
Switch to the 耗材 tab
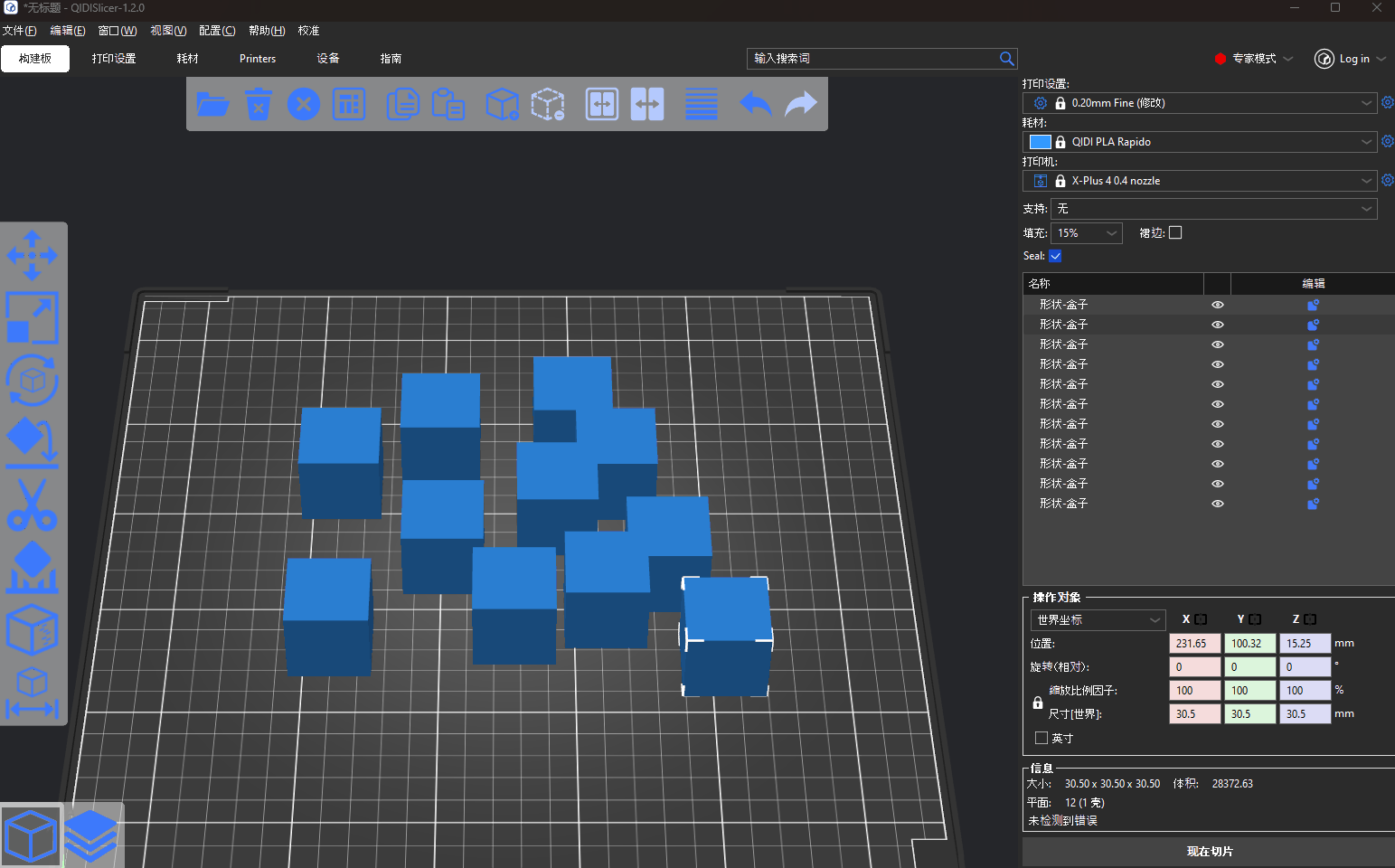coord(187,59)
